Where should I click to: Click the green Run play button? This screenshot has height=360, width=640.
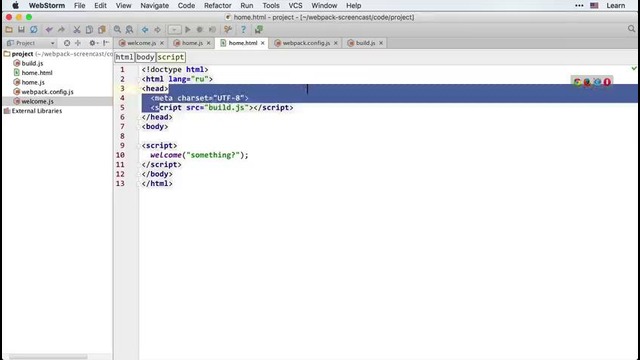188,29
